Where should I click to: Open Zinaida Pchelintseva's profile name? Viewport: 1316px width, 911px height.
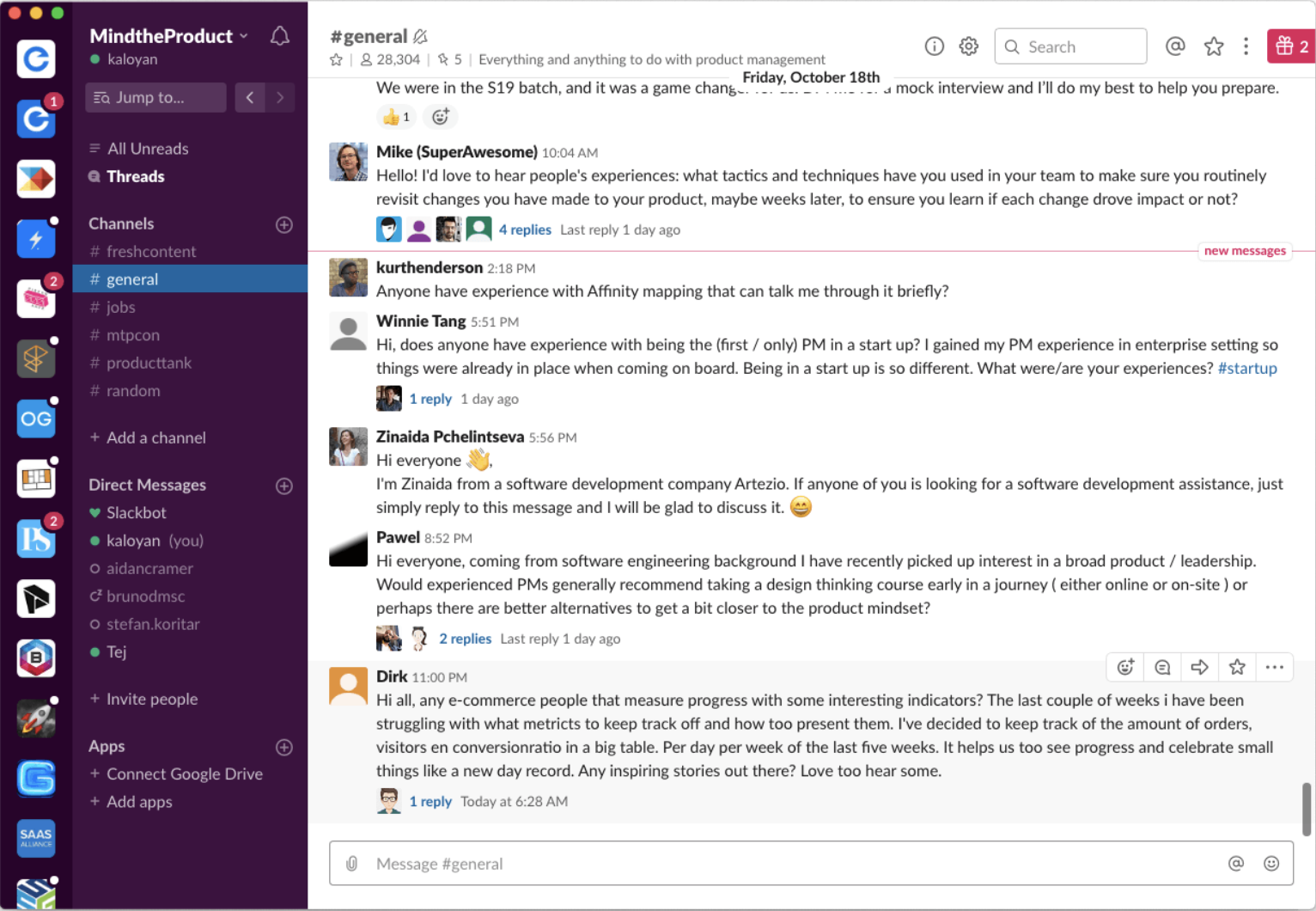point(450,437)
